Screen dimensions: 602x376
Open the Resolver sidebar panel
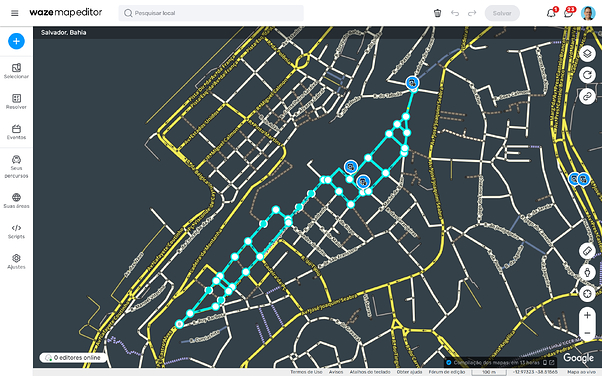(16, 102)
